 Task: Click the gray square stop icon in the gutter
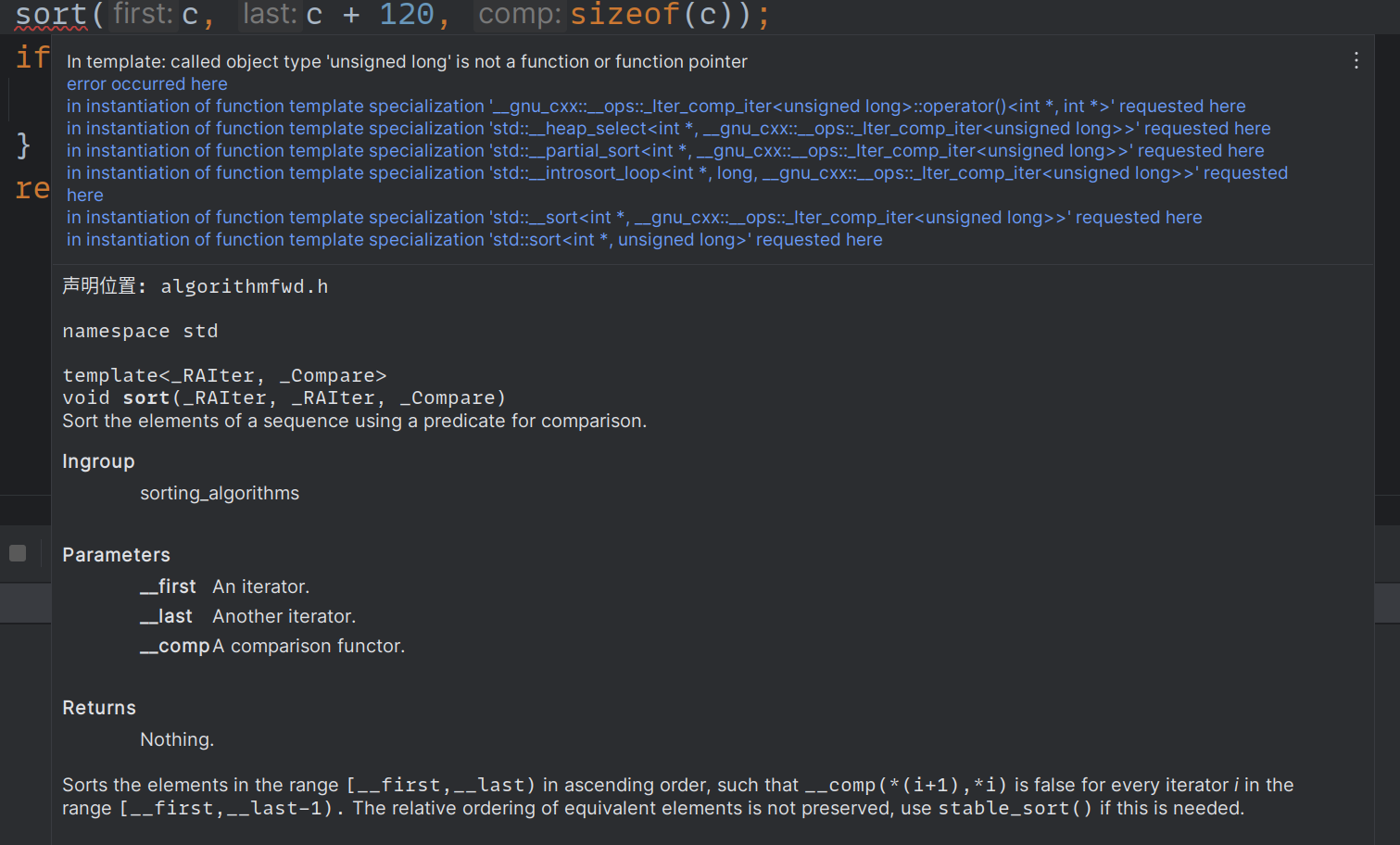click(x=18, y=553)
